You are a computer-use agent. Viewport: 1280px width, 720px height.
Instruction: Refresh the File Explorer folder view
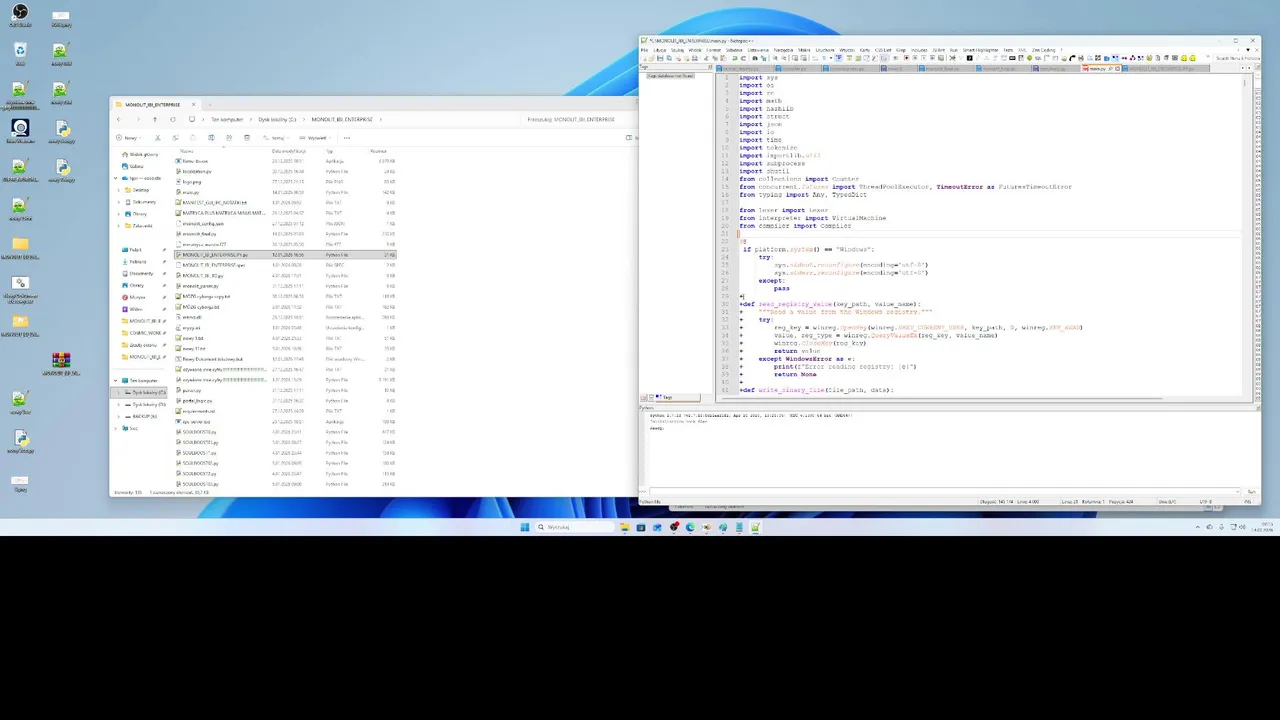coord(173,119)
